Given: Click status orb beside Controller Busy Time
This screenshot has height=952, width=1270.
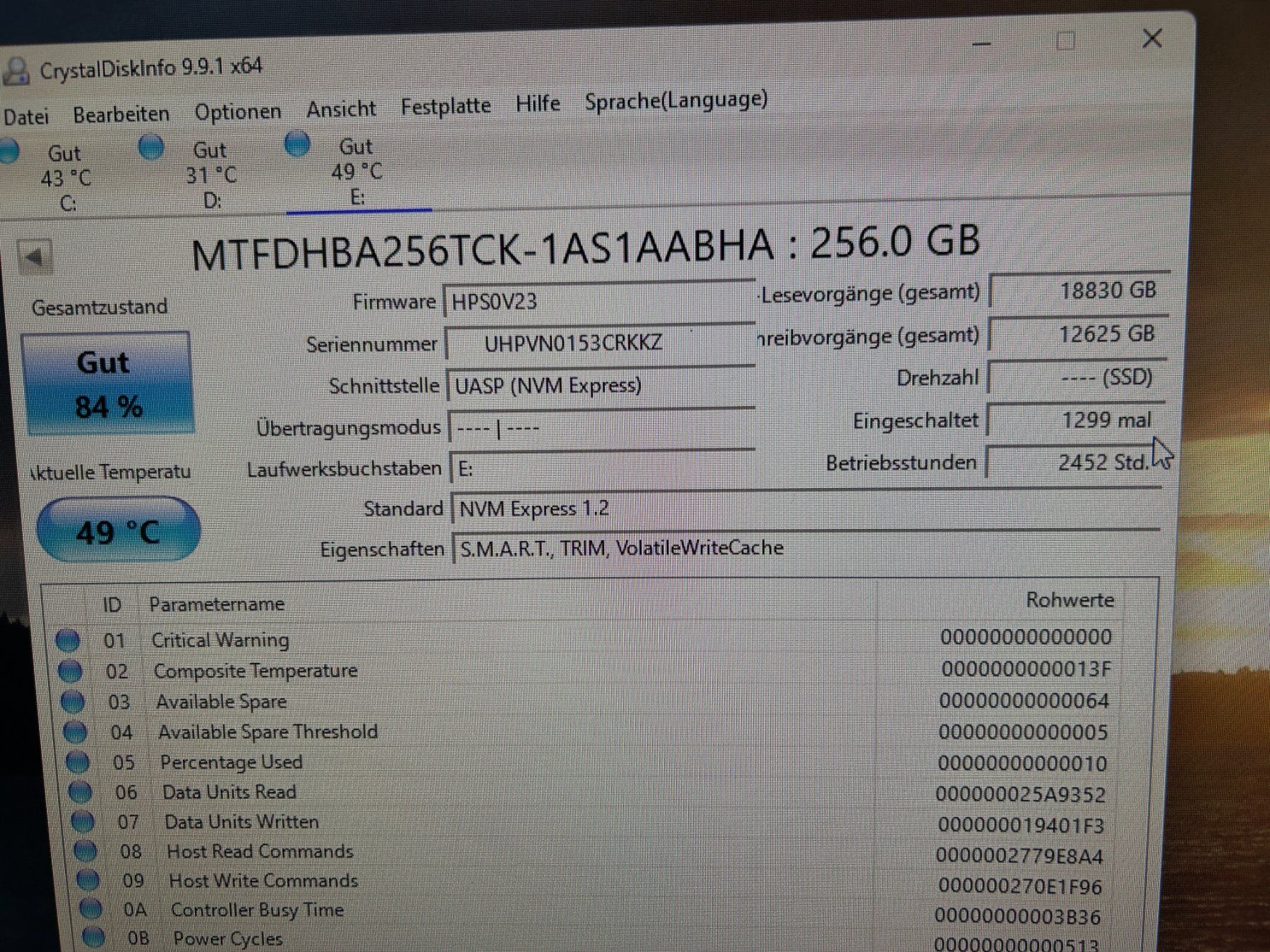Looking at the screenshot, I should (91, 910).
